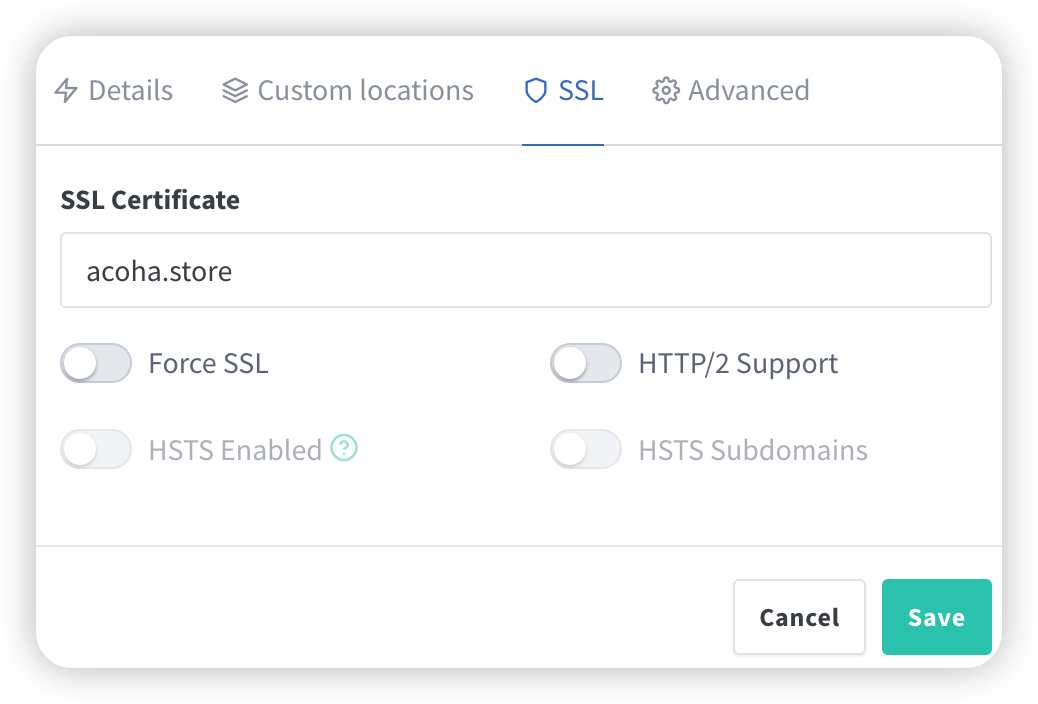Toggle the HSTS Subdomains switch

pos(586,450)
